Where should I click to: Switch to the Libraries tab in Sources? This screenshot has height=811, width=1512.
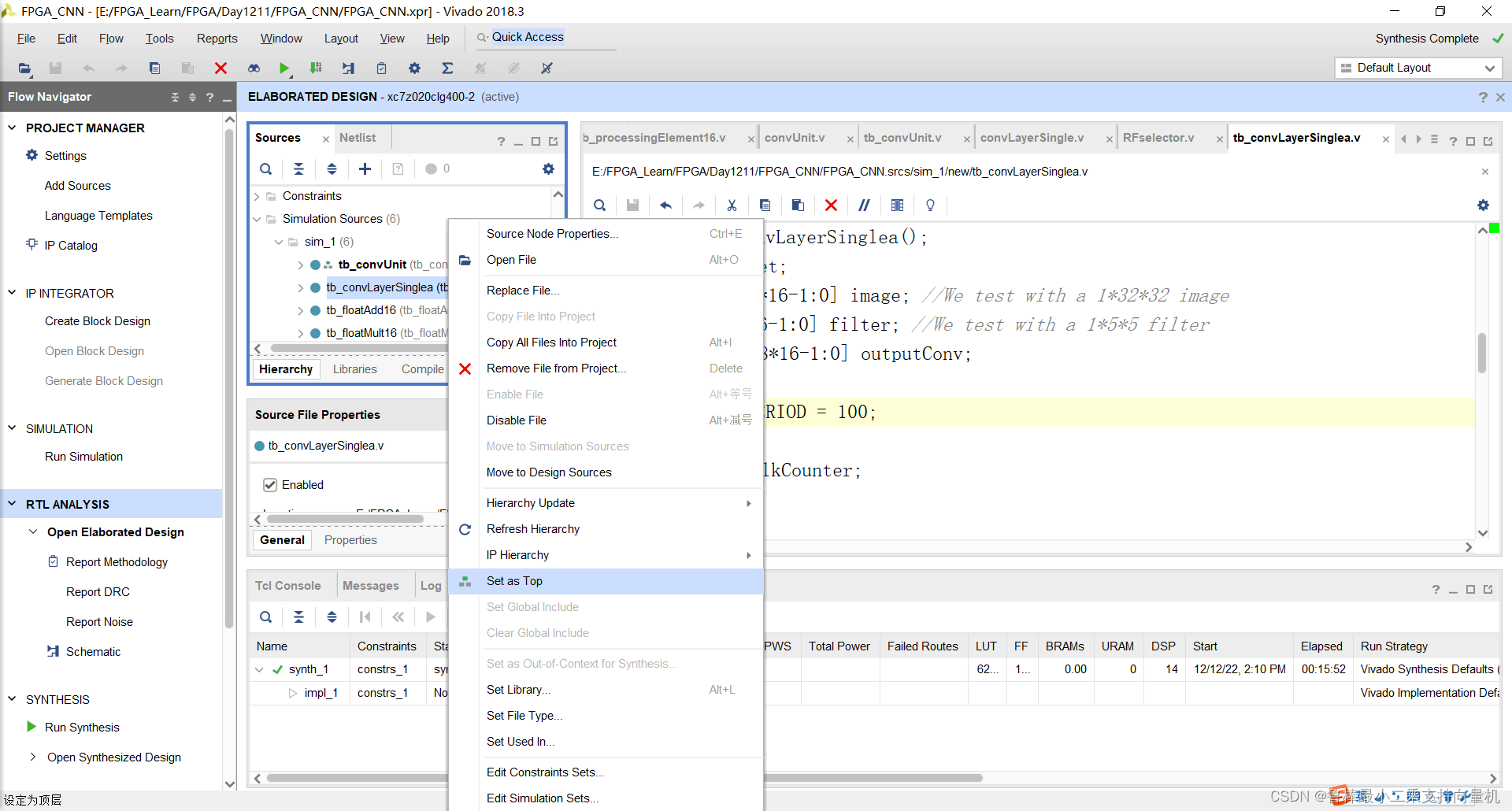[354, 369]
